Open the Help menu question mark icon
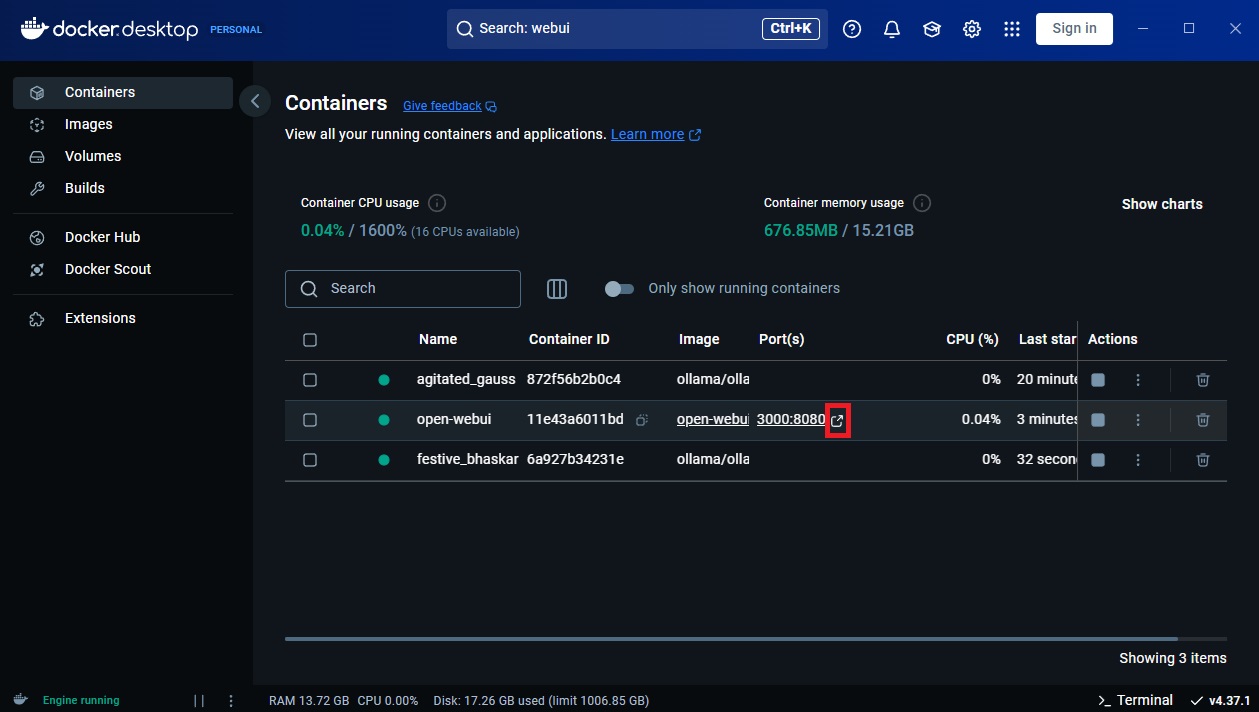The height and width of the screenshot is (712, 1259). coord(852,29)
